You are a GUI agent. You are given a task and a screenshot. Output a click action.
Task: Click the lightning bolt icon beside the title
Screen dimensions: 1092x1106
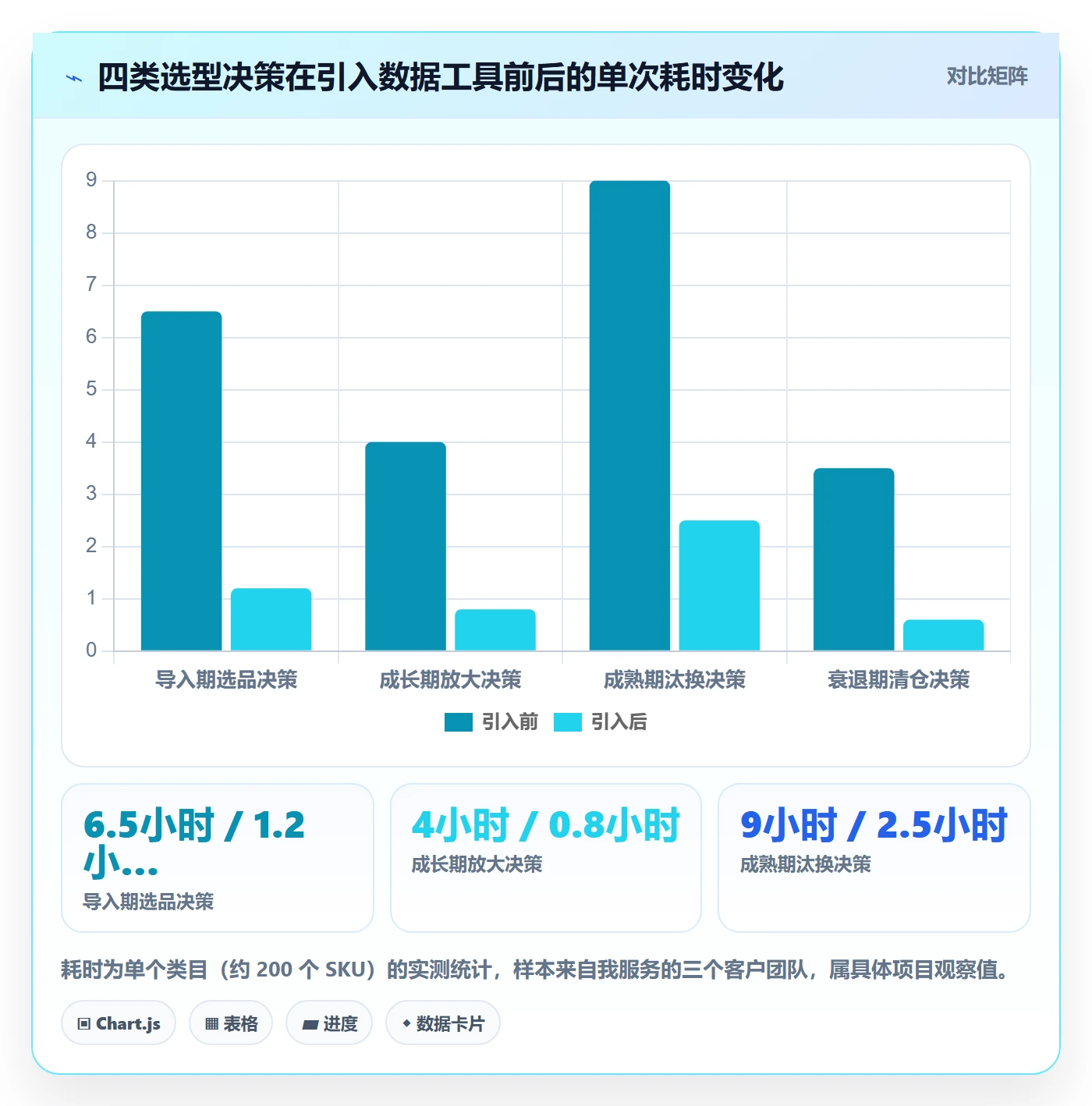74,78
